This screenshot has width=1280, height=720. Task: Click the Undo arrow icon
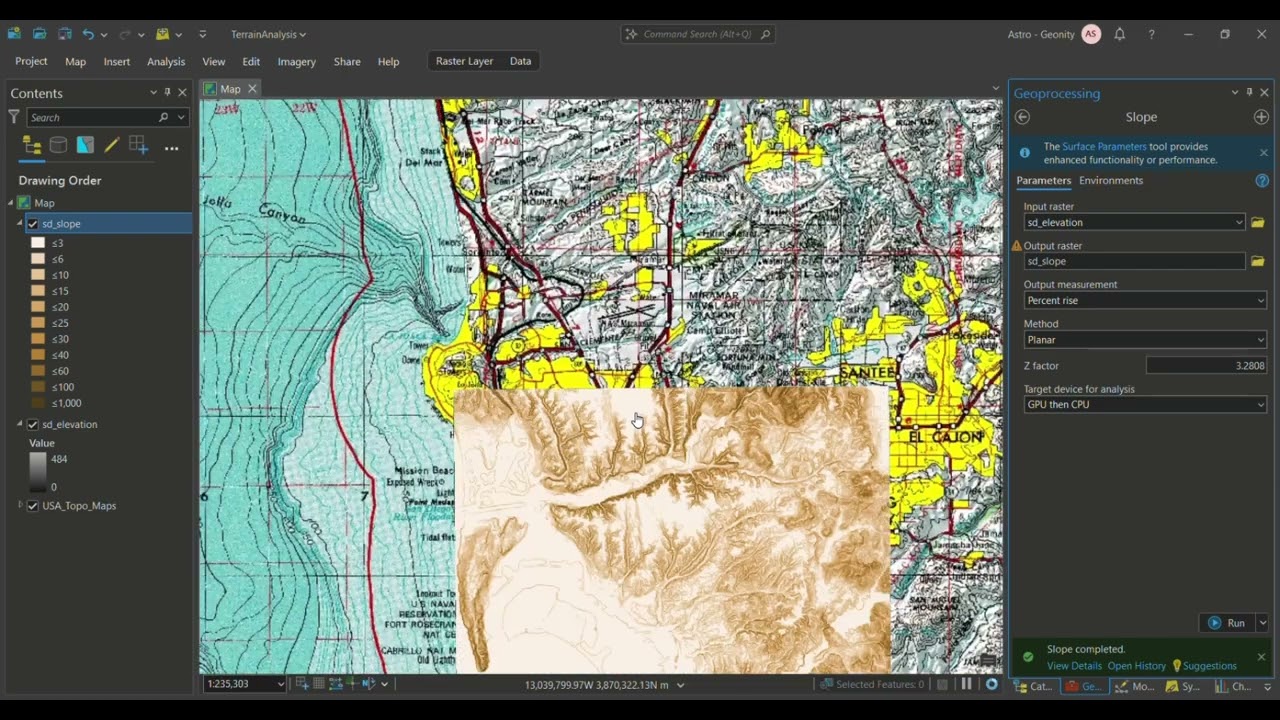[x=88, y=34]
